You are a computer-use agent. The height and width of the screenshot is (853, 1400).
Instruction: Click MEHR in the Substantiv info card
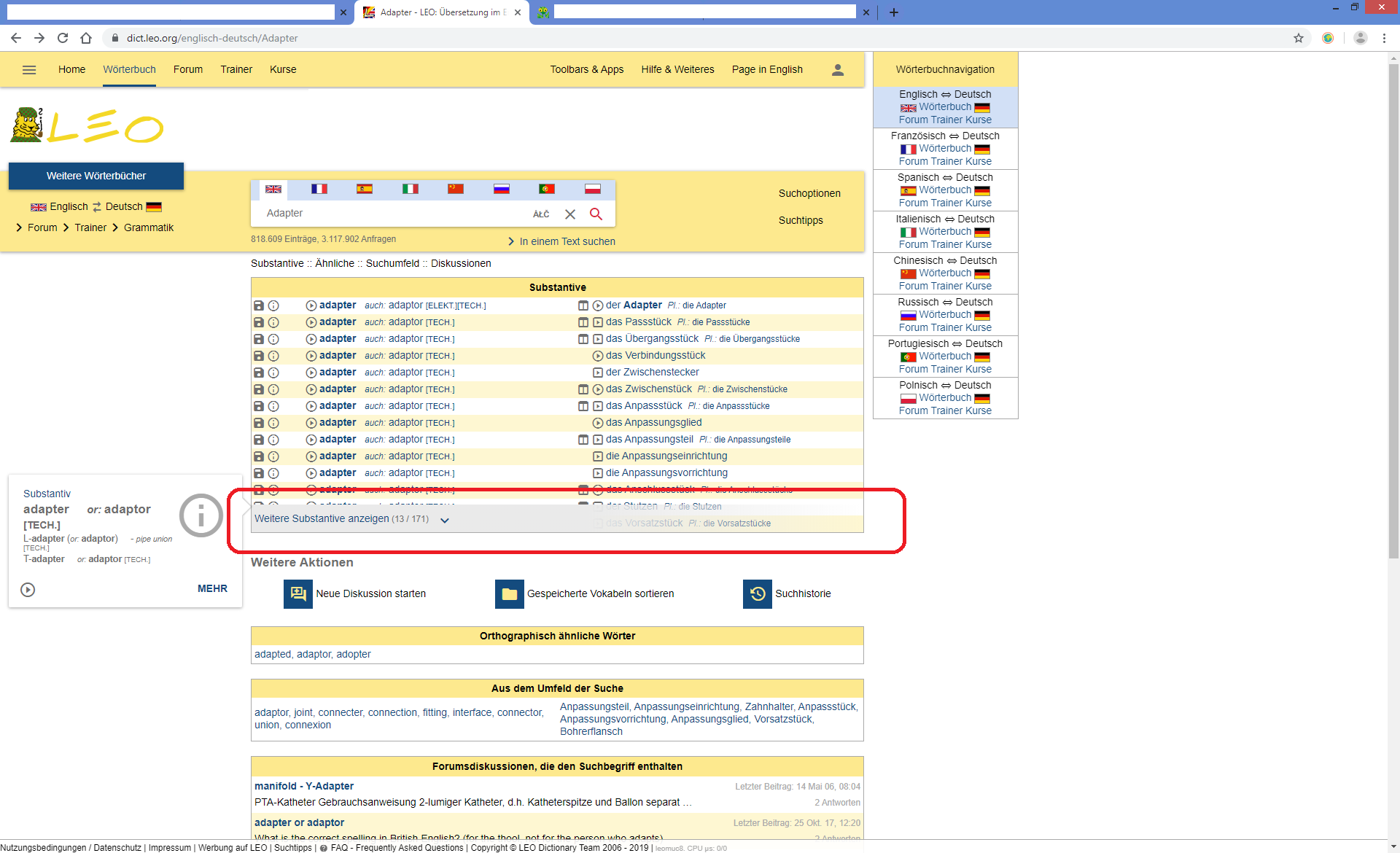tap(212, 588)
